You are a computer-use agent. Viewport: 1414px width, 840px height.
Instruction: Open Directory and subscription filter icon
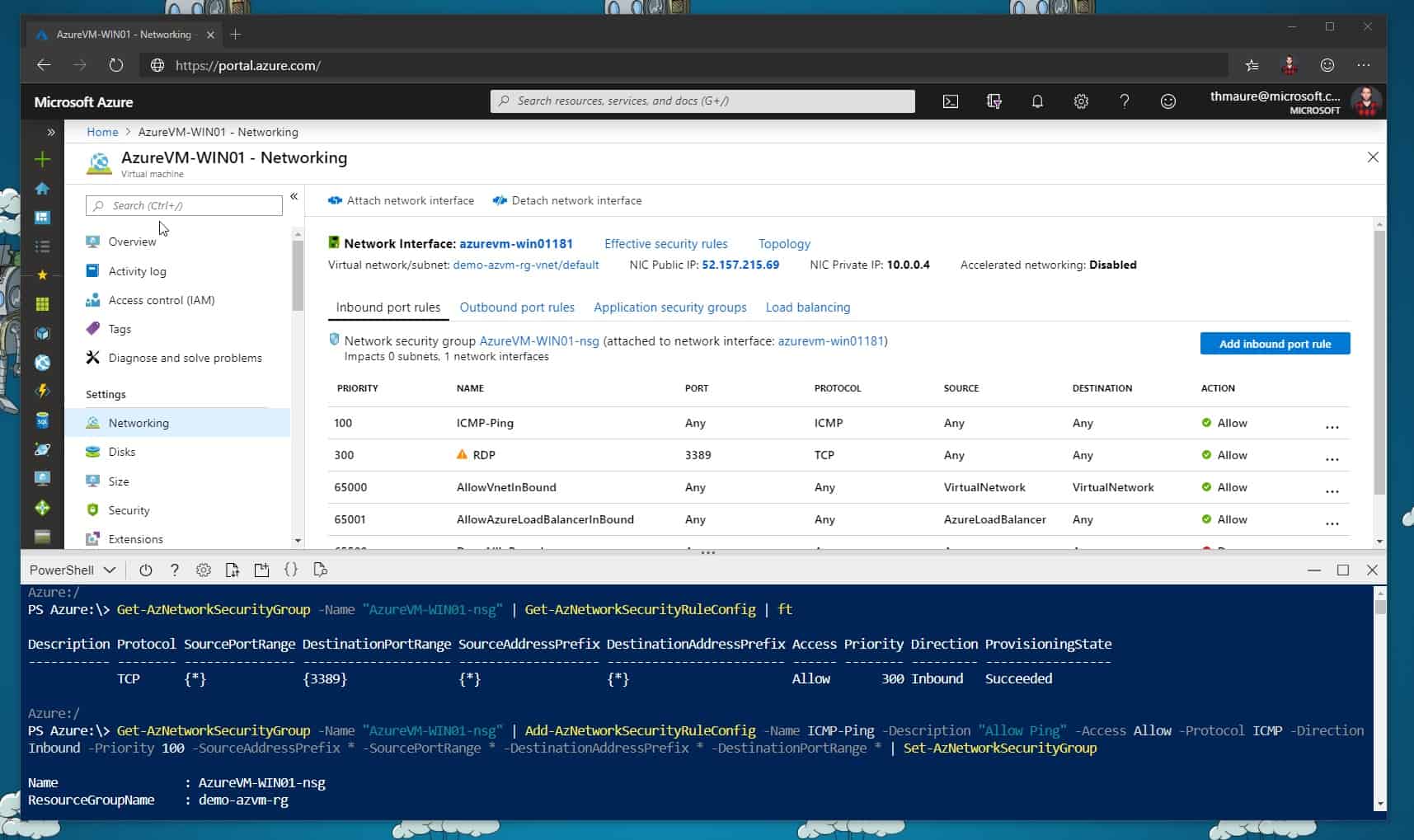994,101
